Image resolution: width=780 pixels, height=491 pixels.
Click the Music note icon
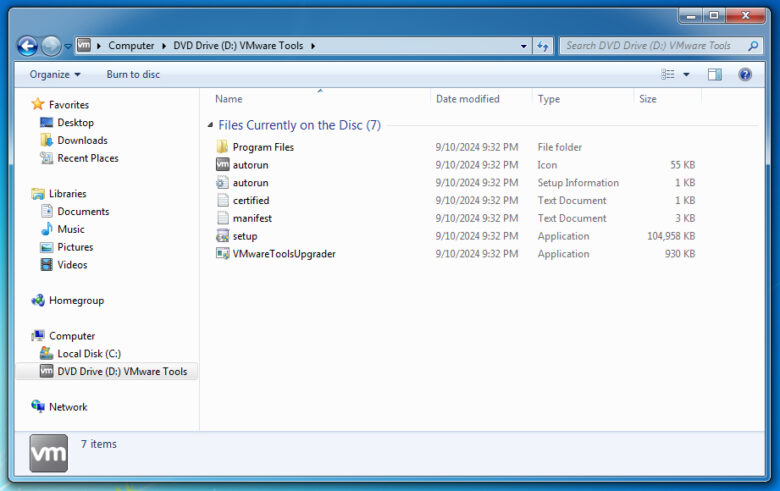[47, 229]
